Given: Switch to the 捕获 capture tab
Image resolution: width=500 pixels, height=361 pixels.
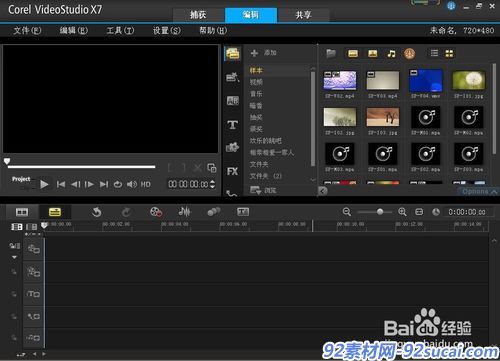Looking at the screenshot, I should point(198,15).
